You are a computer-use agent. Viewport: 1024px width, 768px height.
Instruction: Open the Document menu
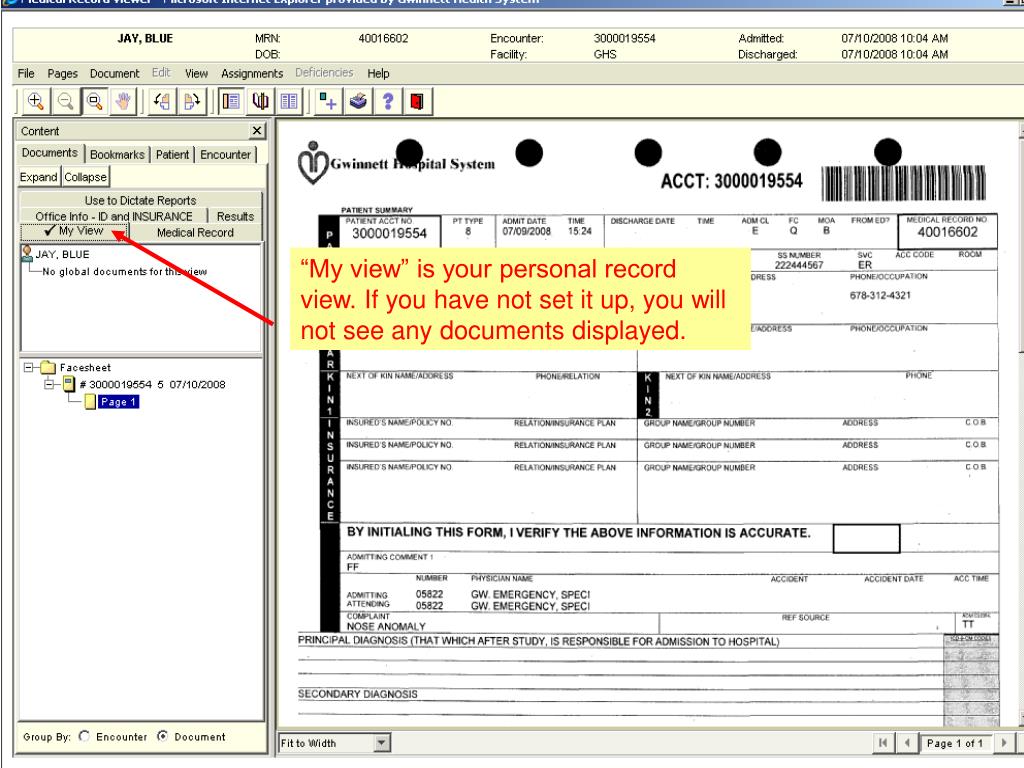[x=114, y=73]
